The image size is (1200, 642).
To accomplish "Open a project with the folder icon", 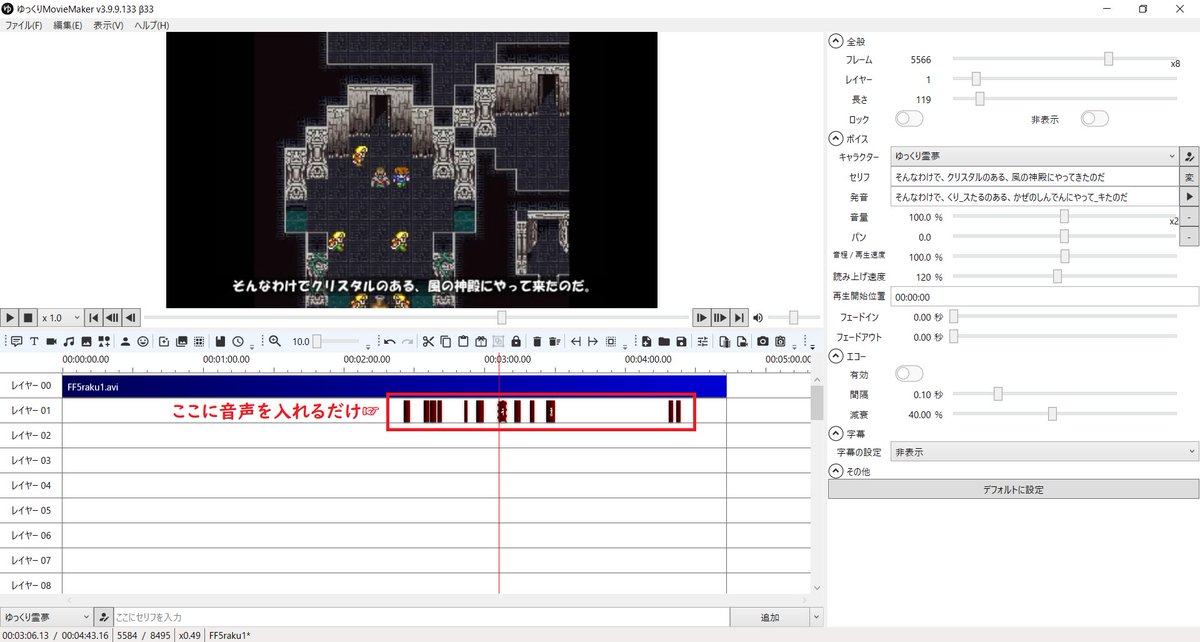I will pos(664,341).
